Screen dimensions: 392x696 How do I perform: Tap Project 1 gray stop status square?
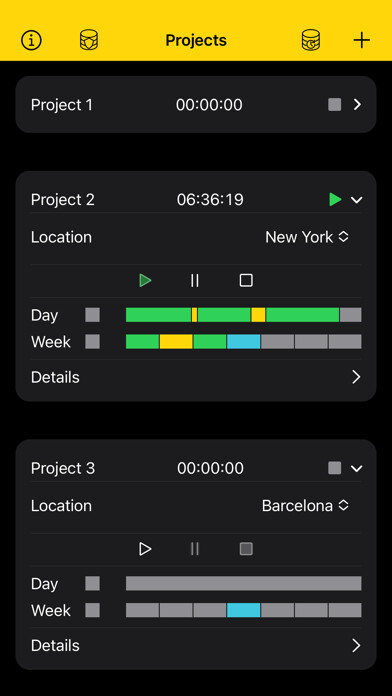pos(335,105)
